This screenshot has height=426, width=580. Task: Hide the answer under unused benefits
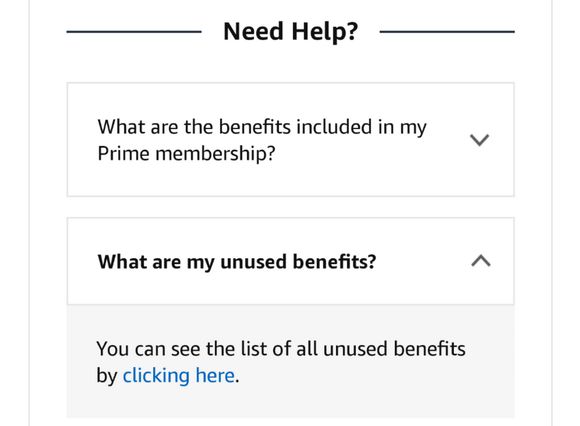[x=290, y=261]
